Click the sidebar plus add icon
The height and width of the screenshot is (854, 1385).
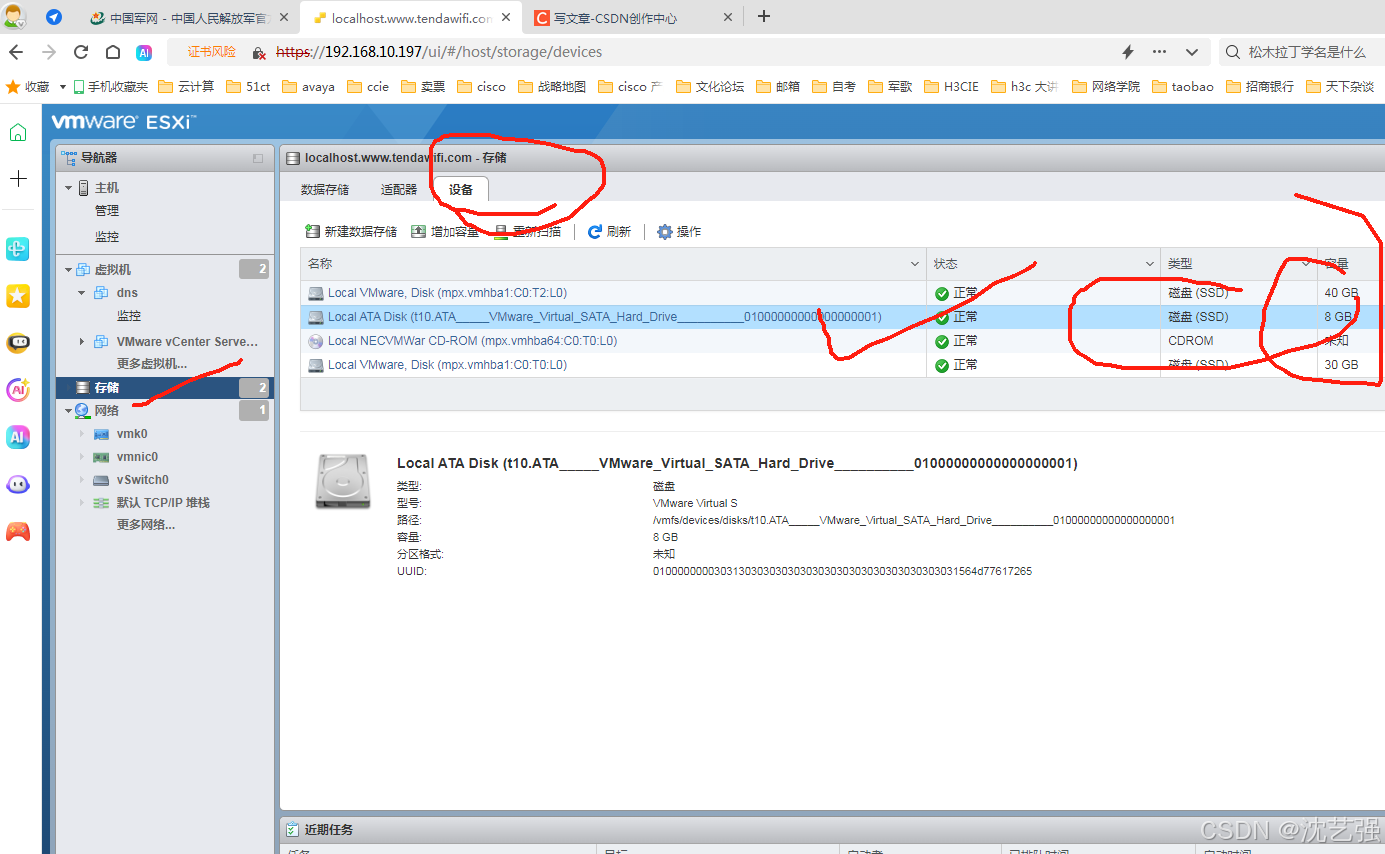(x=18, y=179)
